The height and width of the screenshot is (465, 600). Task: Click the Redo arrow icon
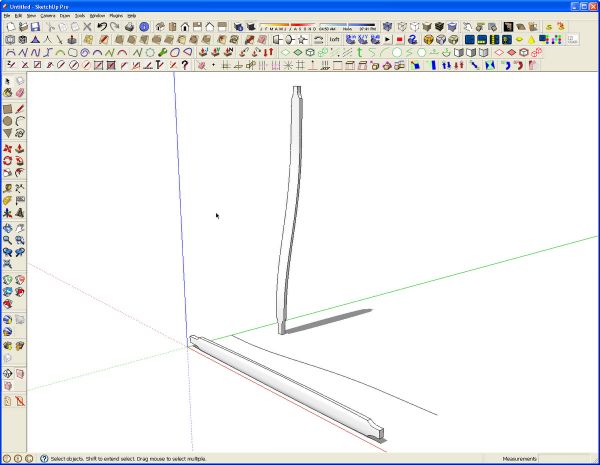coord(114,26)
